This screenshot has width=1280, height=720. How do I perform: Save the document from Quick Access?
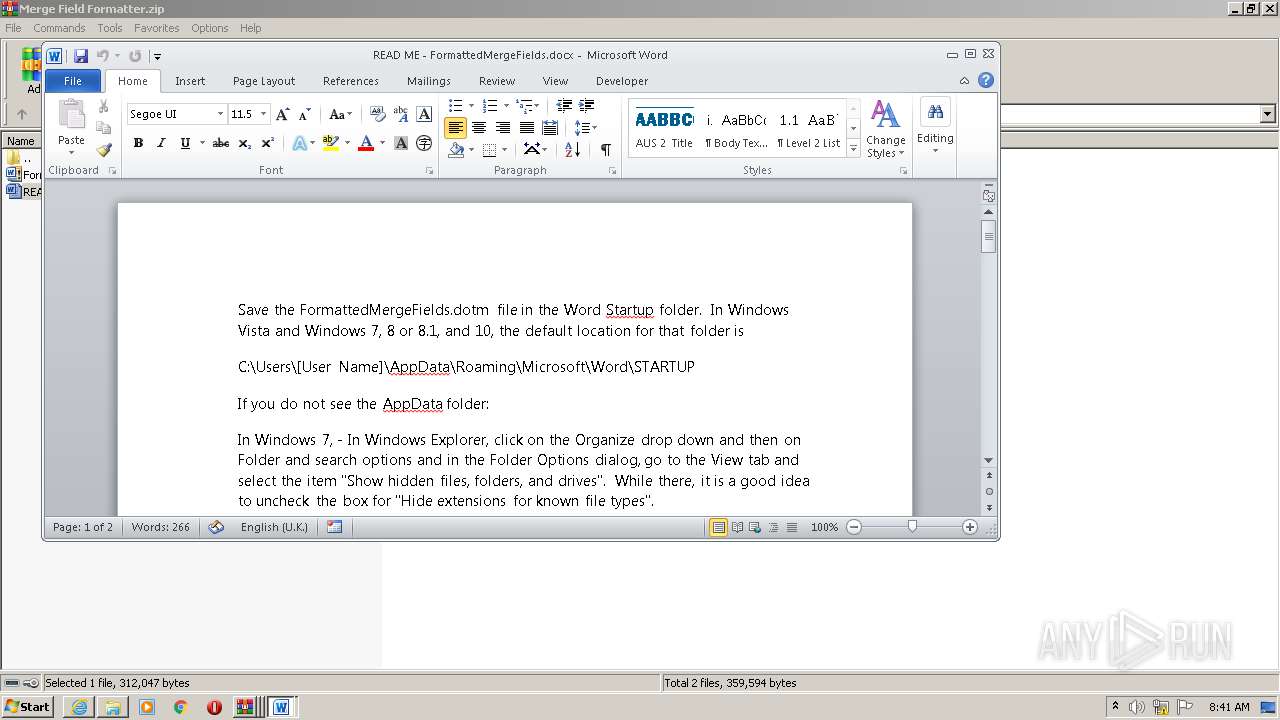(81, 56)
